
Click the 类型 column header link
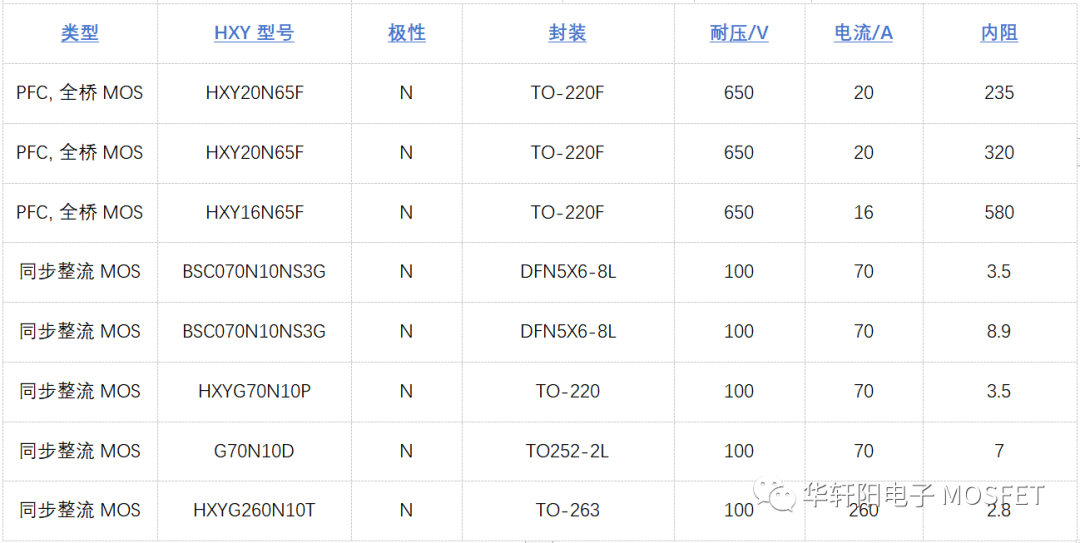click(x=80, y=33)
